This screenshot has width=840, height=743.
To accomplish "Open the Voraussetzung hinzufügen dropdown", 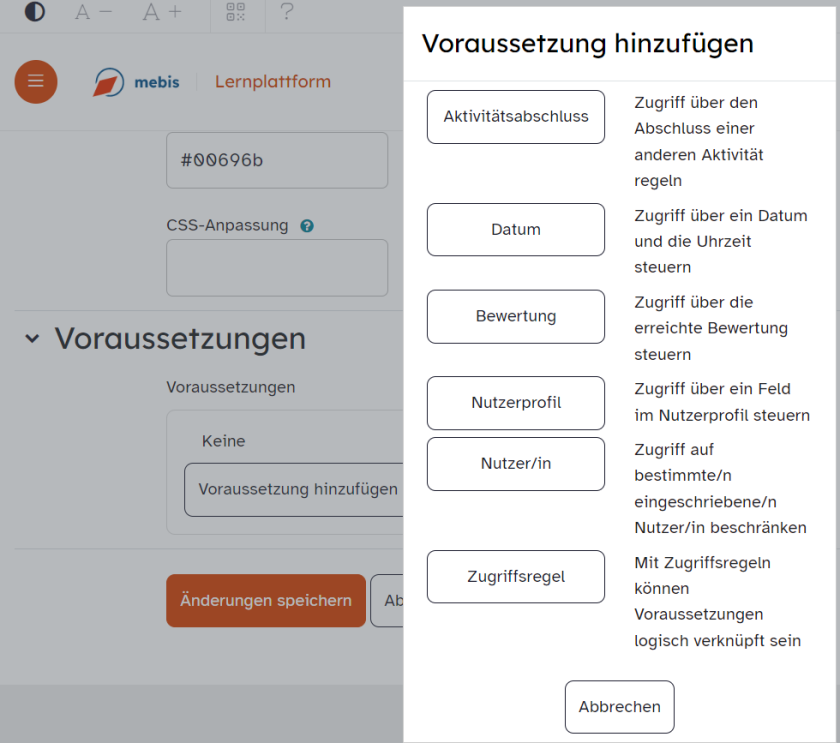I will coord(295,490).
